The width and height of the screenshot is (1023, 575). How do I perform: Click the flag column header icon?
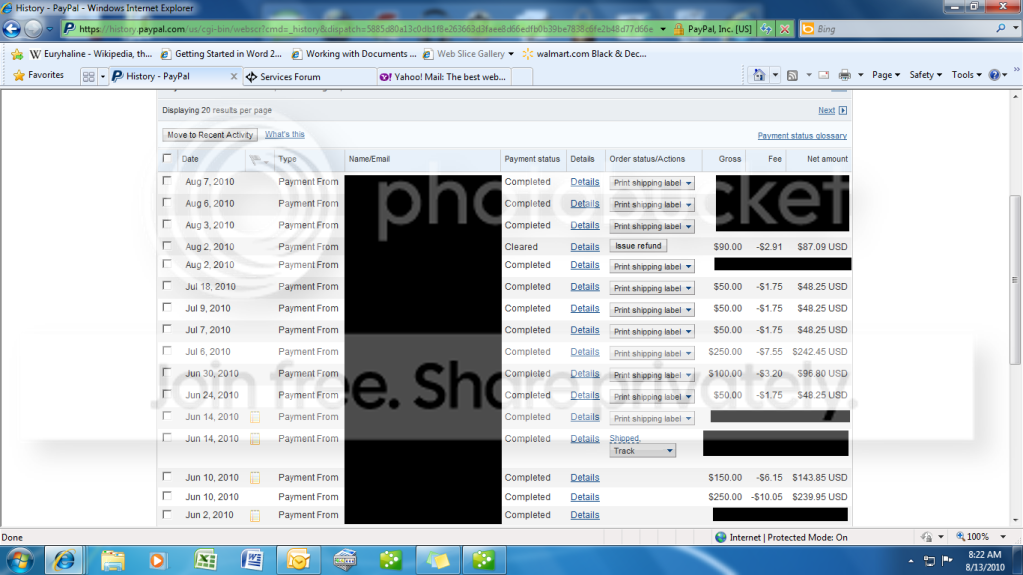(259, 159)
